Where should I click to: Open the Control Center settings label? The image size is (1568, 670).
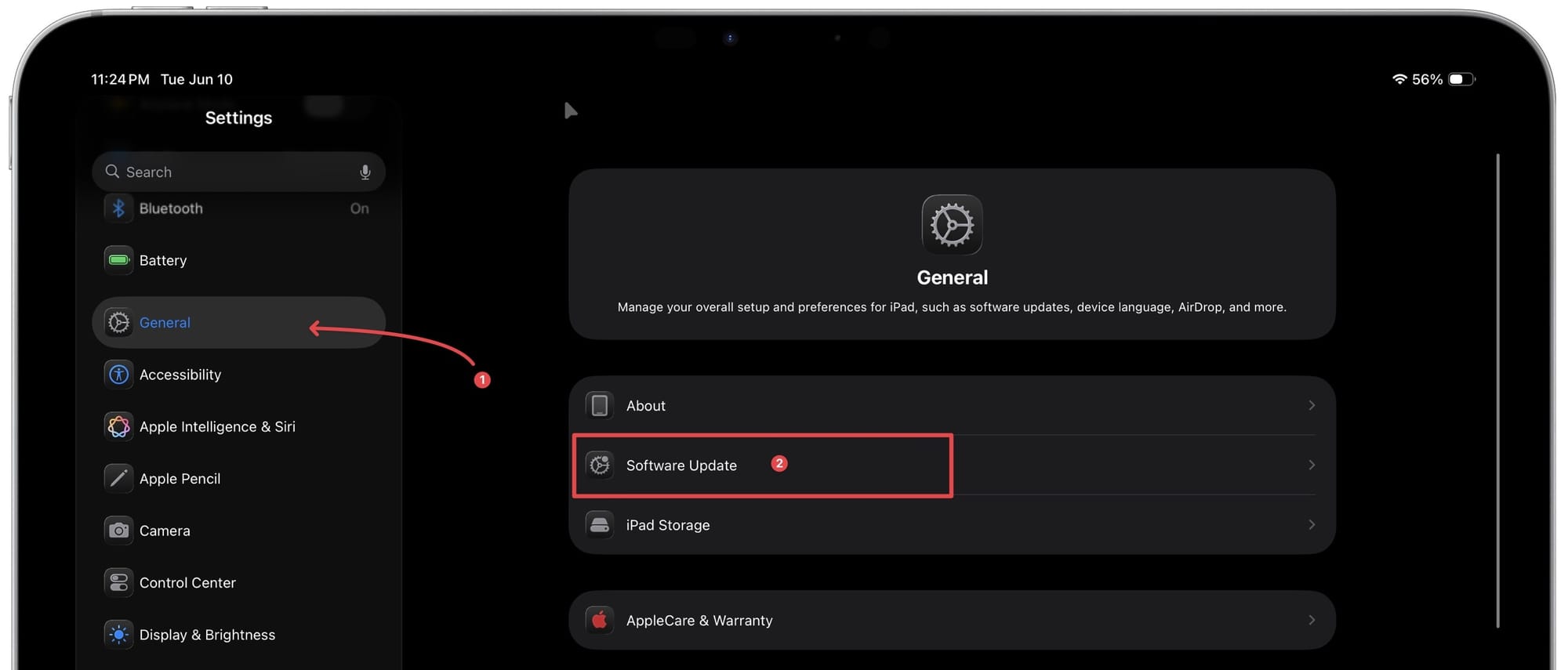[x=187, y=582]
